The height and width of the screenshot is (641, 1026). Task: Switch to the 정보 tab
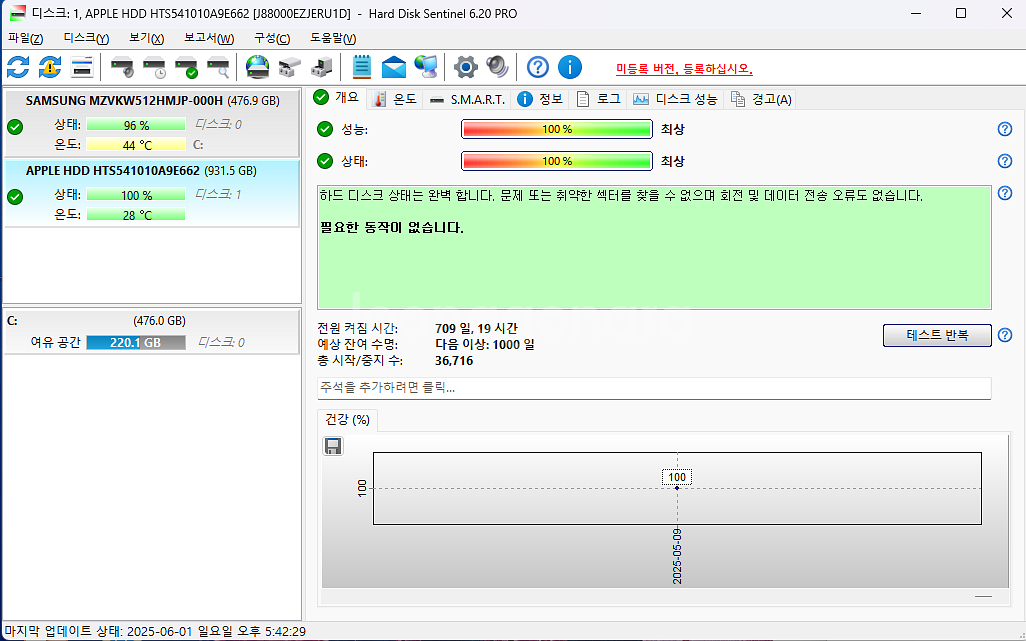pos(540,99)
